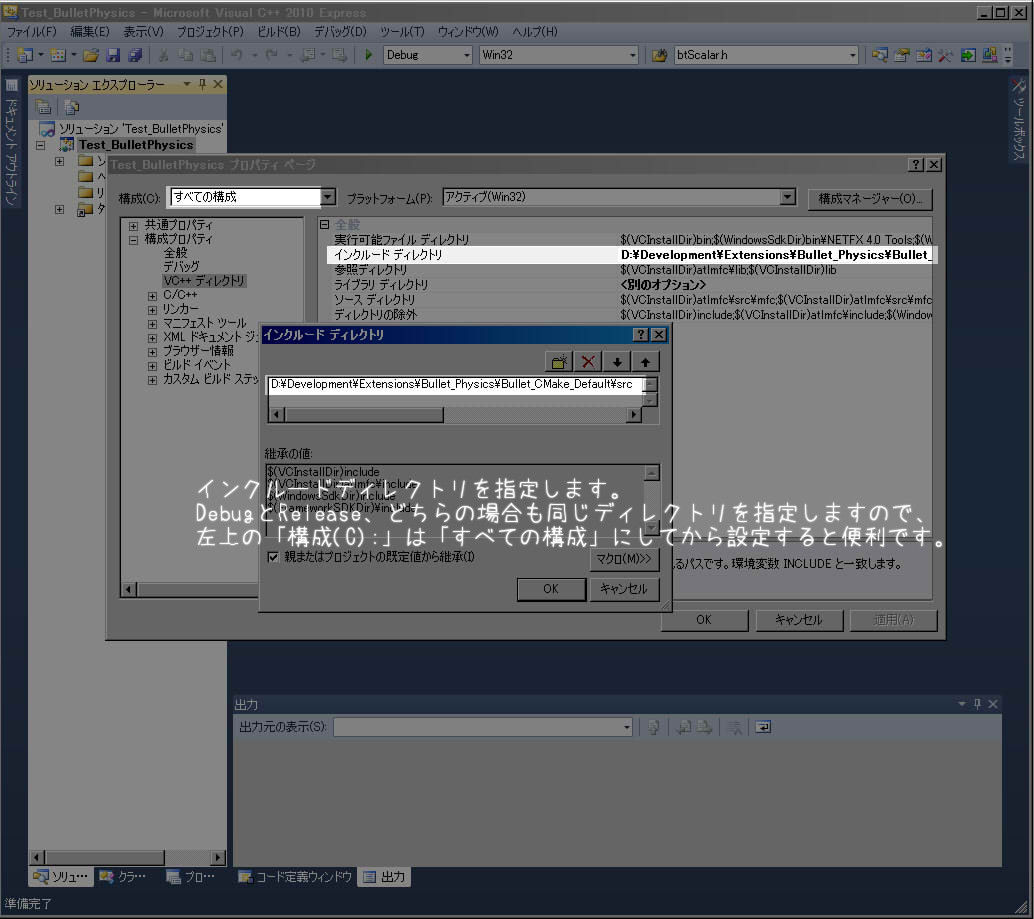Click 'キャンセル' in property pages dialog
This screenshot has height=919, width=1034.
click(799, 620)
